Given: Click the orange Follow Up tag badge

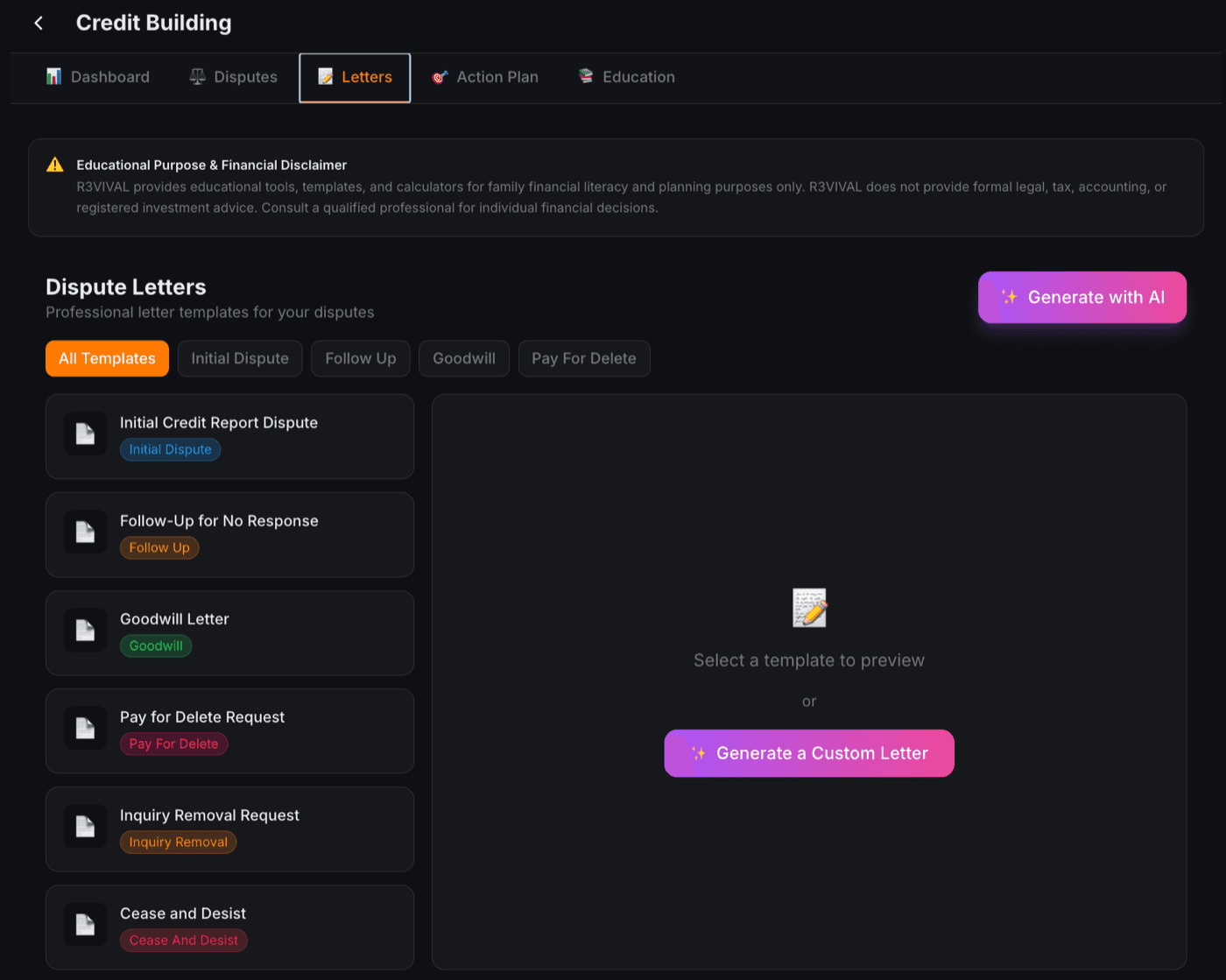Looking at the screenshot, I should click(159, 547).
